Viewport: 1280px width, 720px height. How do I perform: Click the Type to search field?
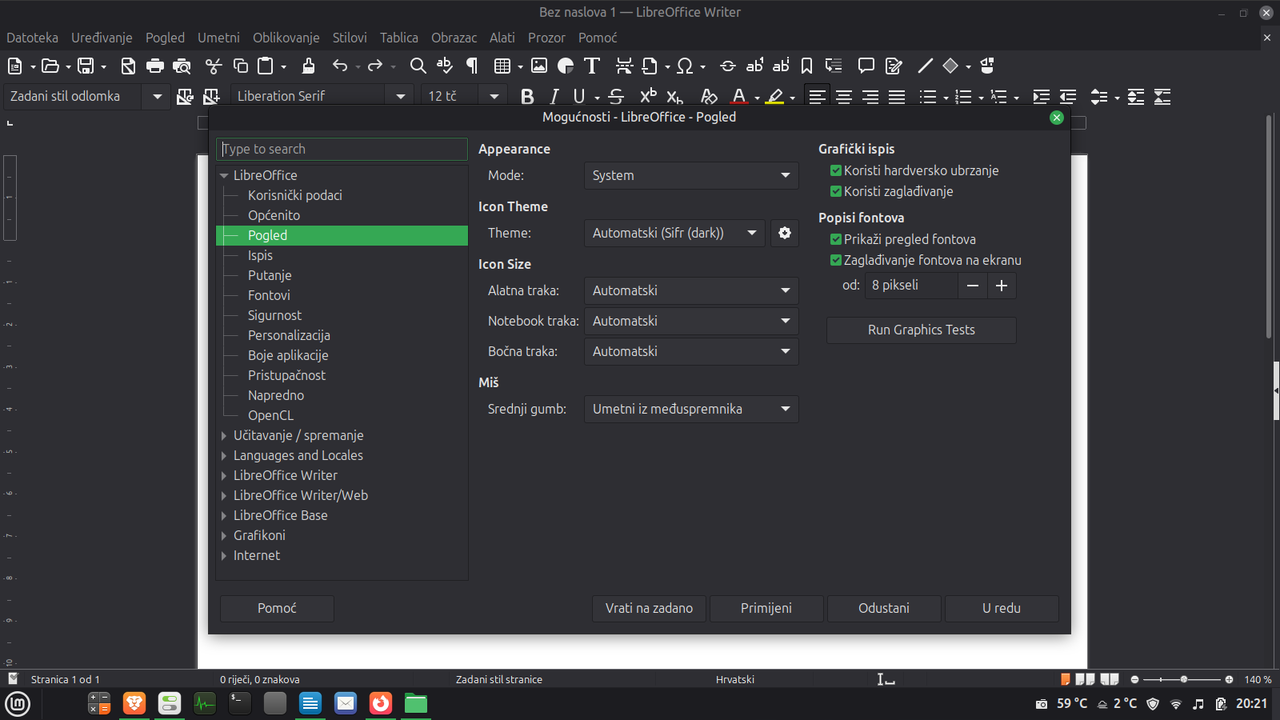[x=342, y=149]
